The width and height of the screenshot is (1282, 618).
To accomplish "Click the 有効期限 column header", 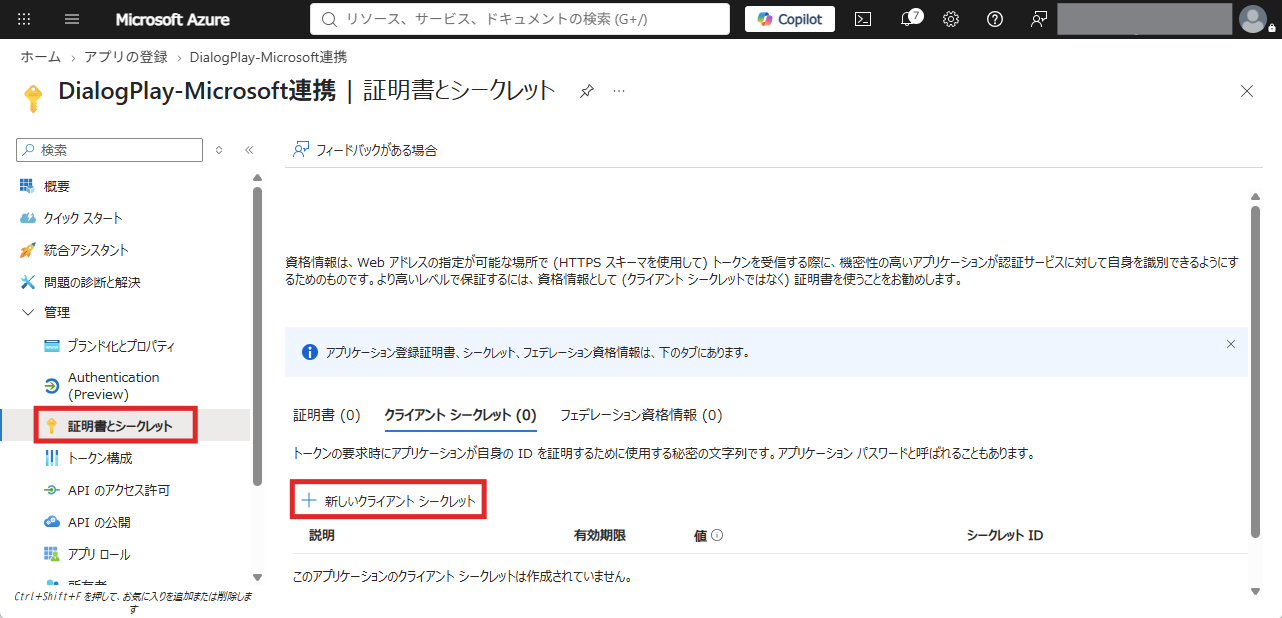I will point(599,535).
